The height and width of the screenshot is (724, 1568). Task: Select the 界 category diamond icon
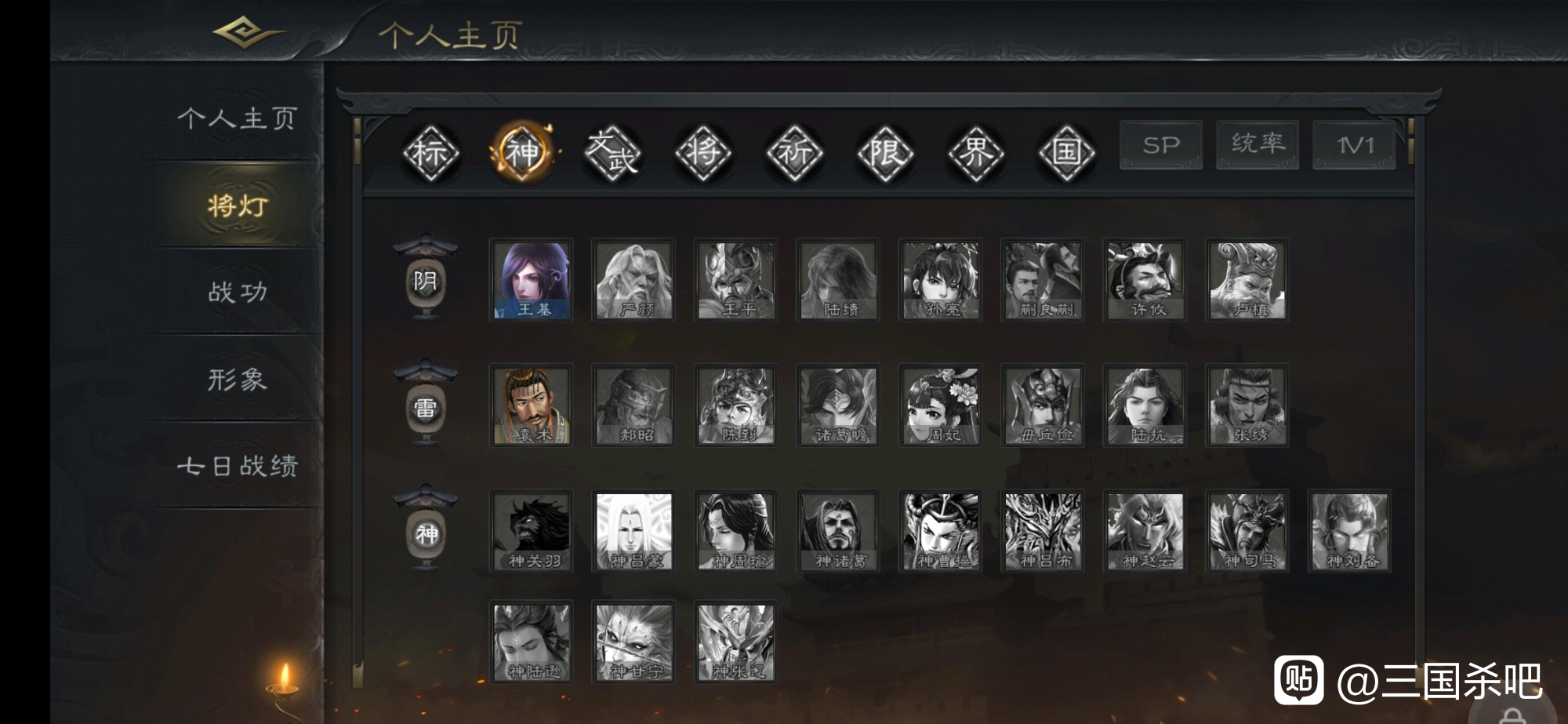coord(976,152)
